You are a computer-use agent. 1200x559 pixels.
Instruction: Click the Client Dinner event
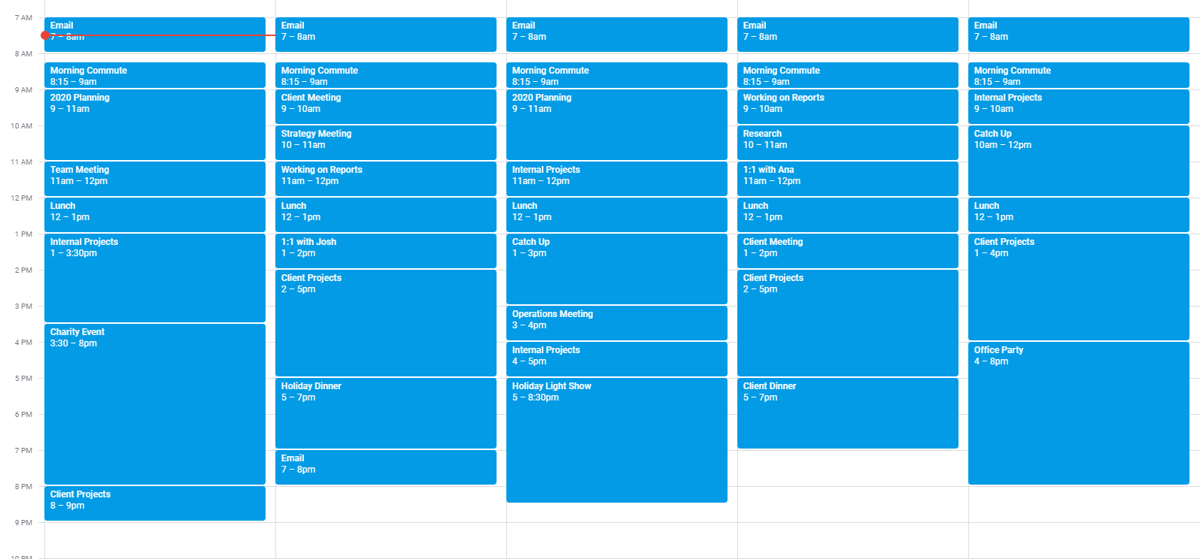click(x=847, y=412)
